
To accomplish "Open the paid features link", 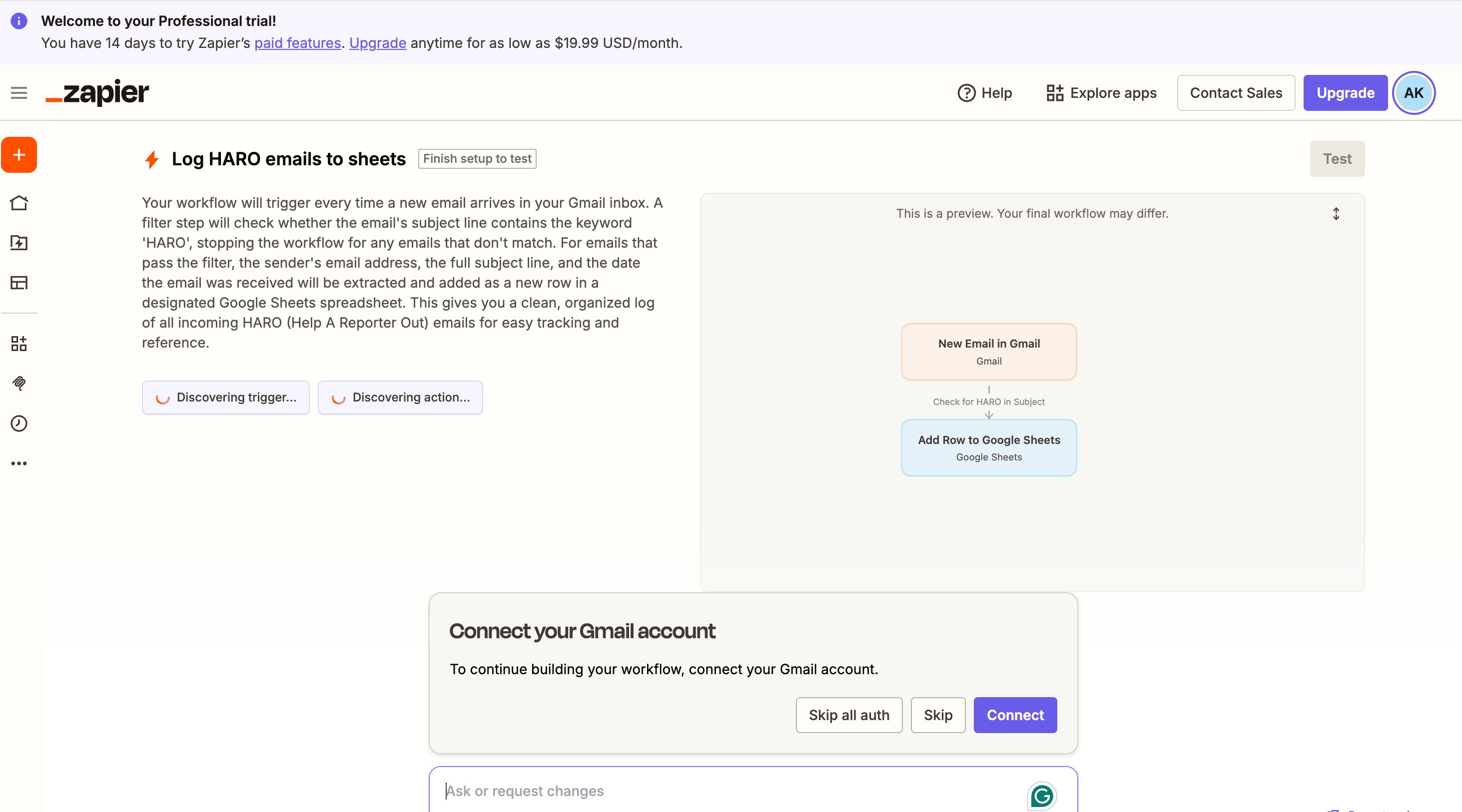I will coord(297,43).
